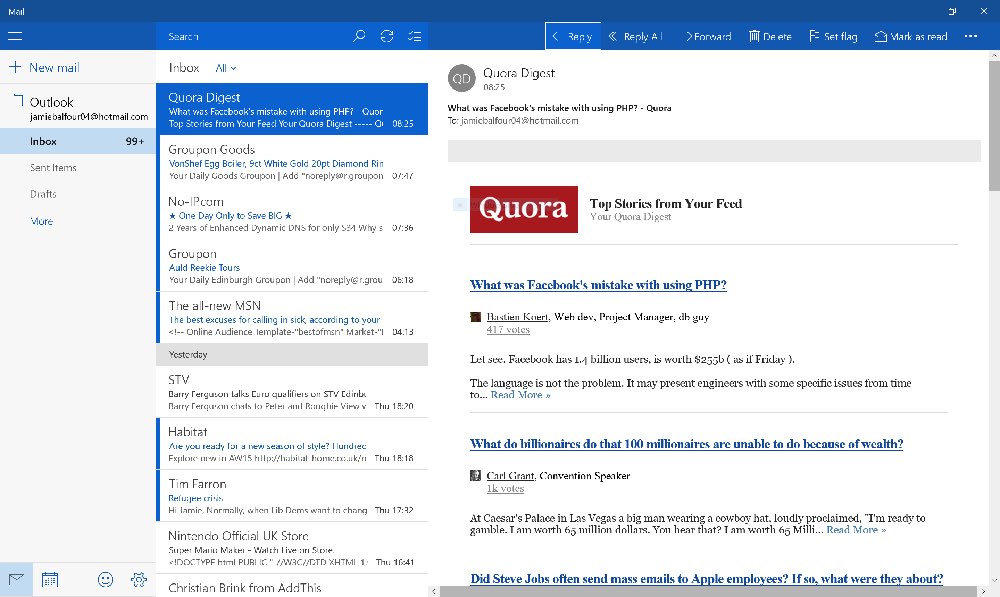Start a New mail message

[47, 67]
